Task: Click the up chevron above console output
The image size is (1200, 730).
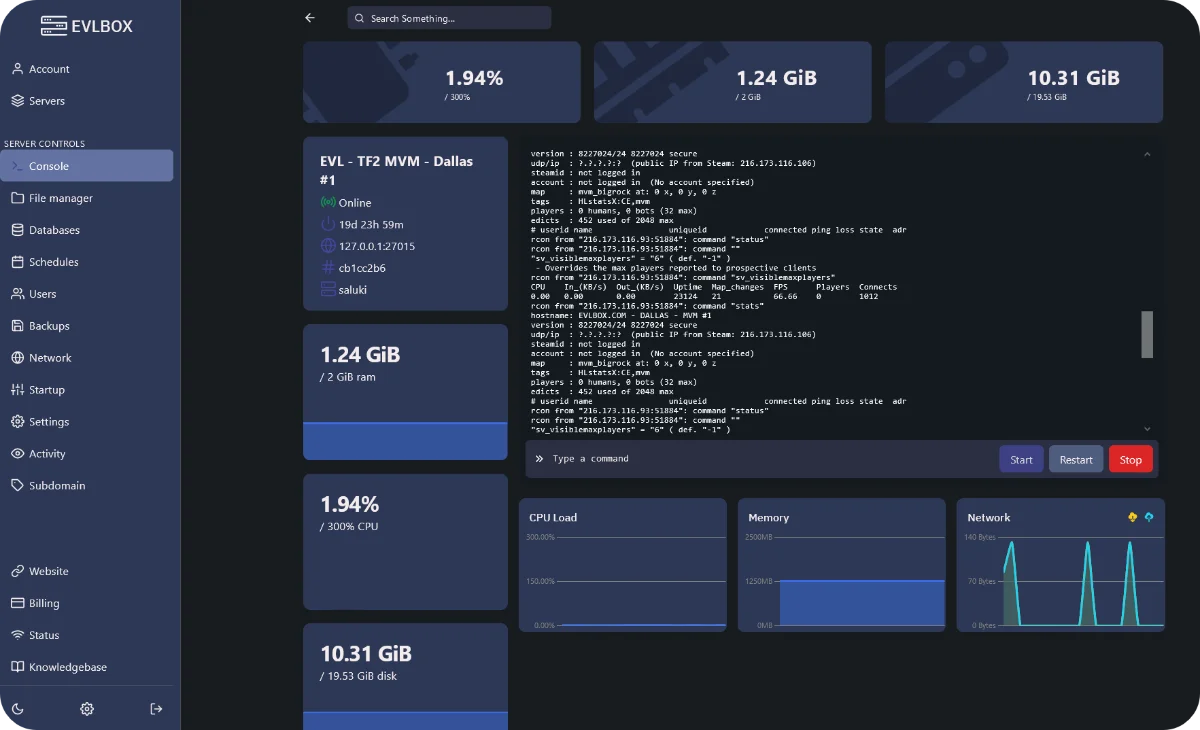Action: pos(1147,154)
